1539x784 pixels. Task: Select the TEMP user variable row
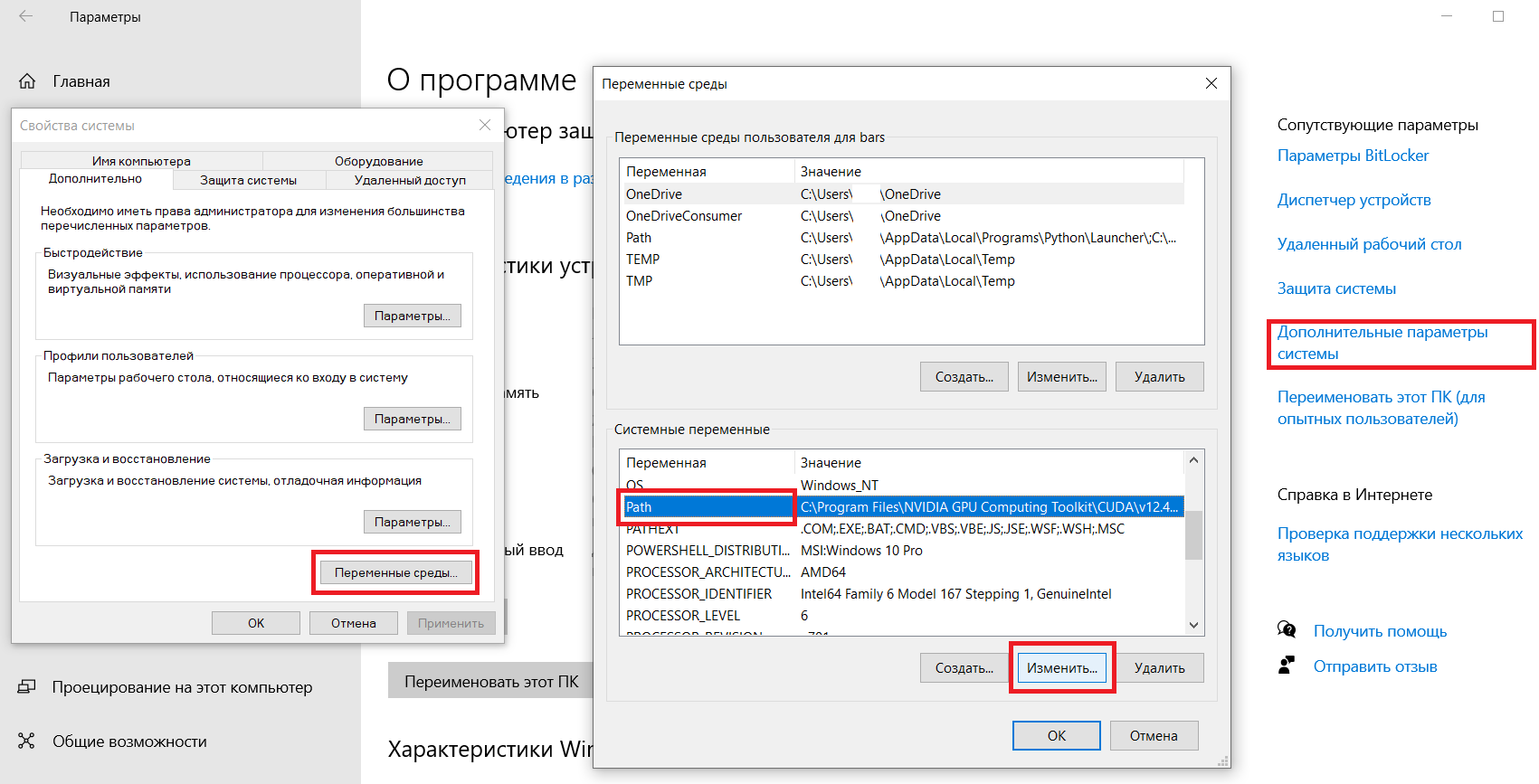click(642, 260)
